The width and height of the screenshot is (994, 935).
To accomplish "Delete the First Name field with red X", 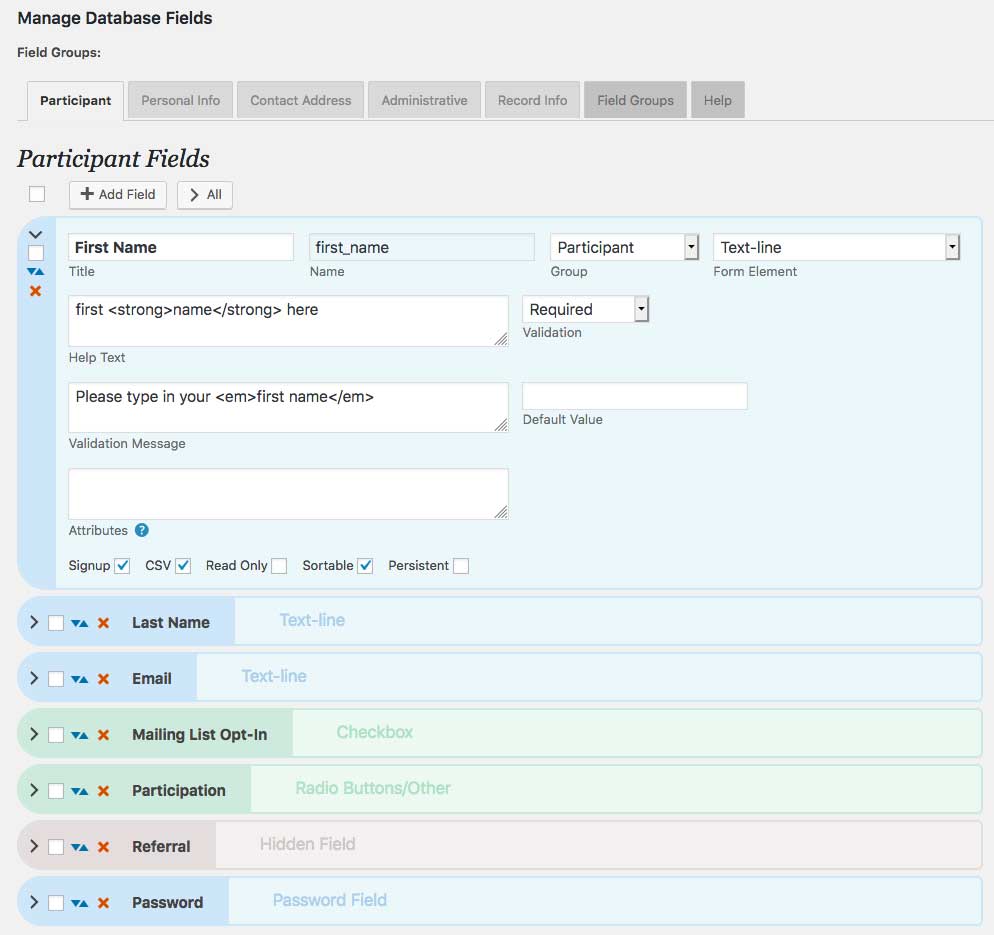I will point(36,291).
